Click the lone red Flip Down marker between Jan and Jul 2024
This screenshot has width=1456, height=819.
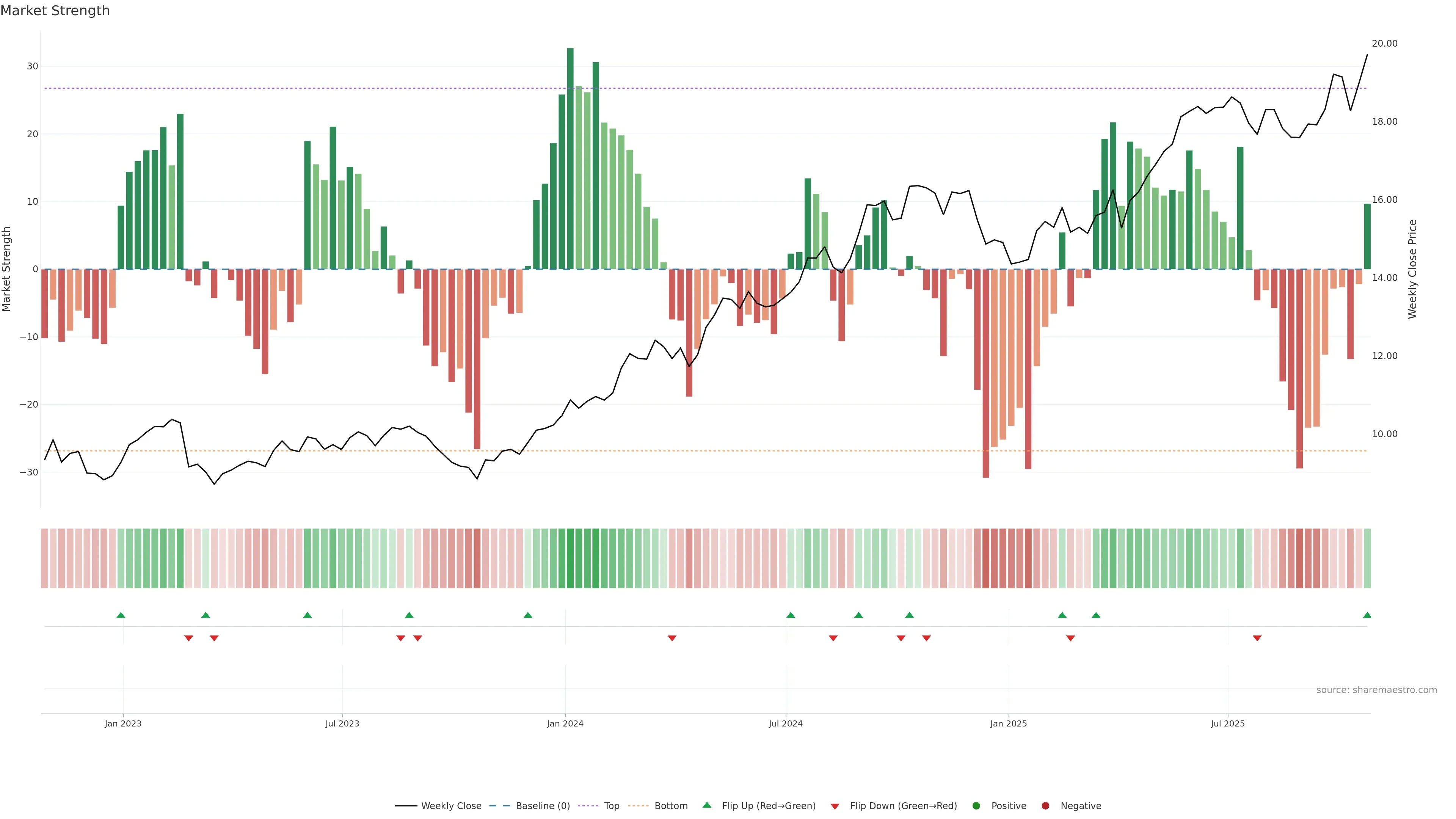[672, 638]
